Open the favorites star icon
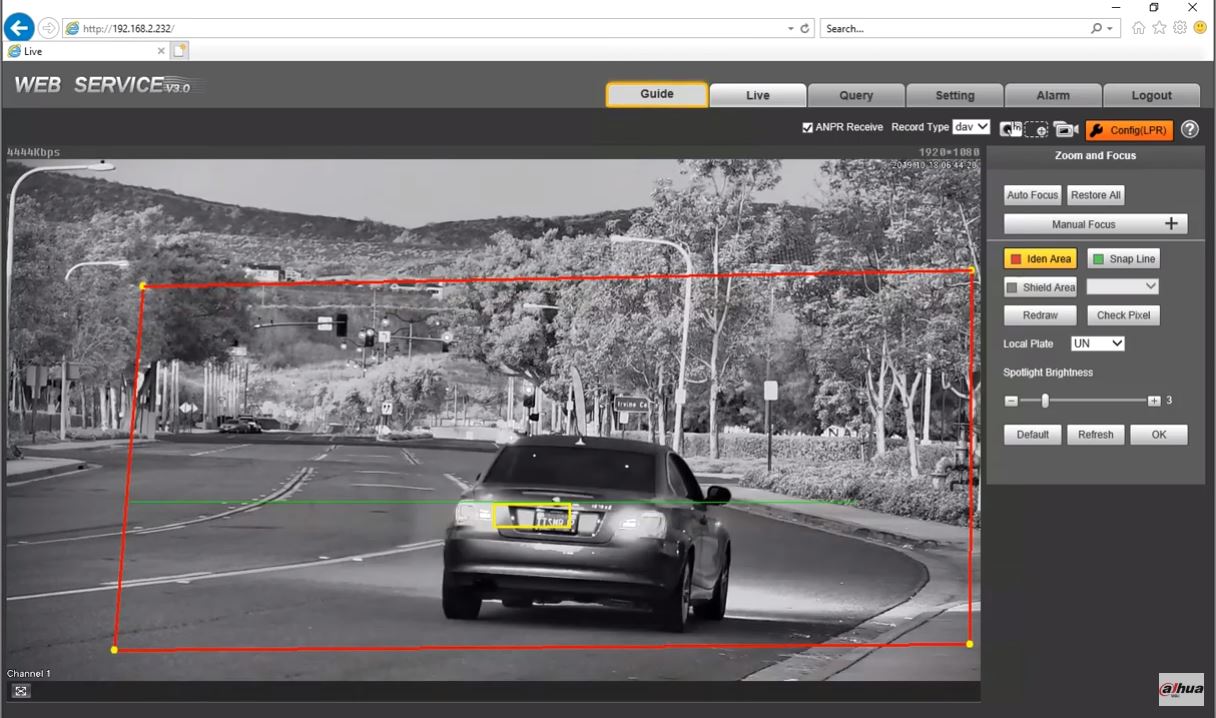The image size is (1216, 718). [x=1160, y=28]
